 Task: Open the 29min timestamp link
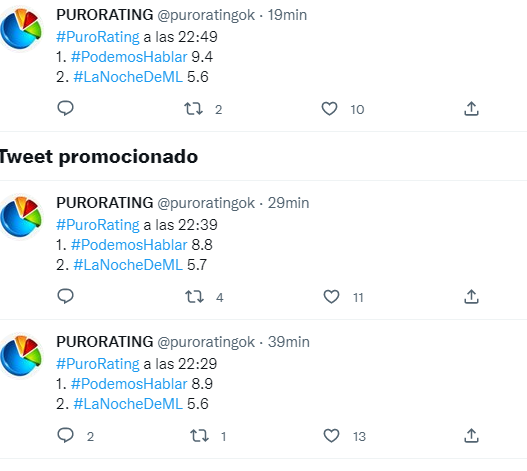pyautogui.click(x=288, y=203)
